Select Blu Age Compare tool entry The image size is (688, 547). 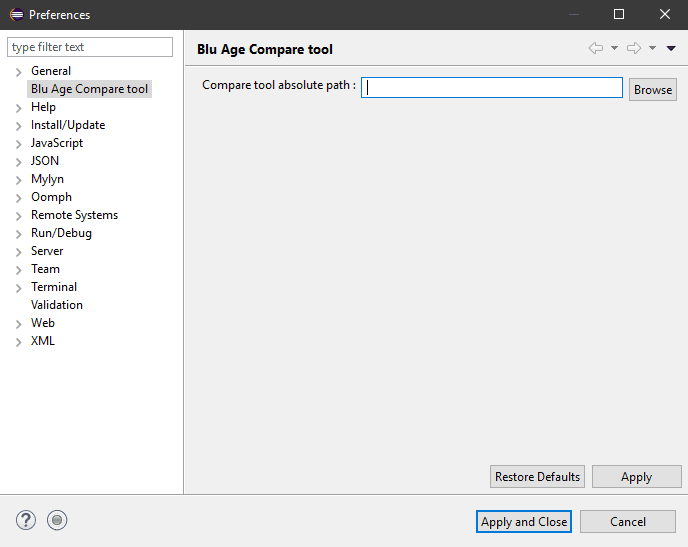click(90, 89)
